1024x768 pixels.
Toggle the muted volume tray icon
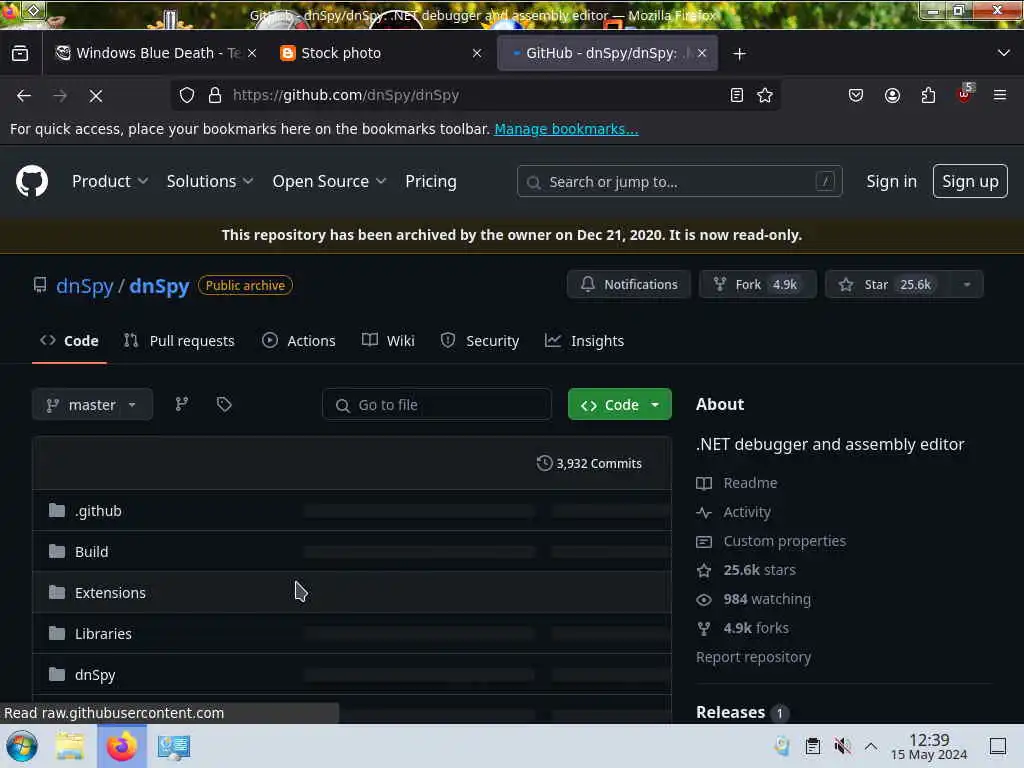[x=842, y=746]
